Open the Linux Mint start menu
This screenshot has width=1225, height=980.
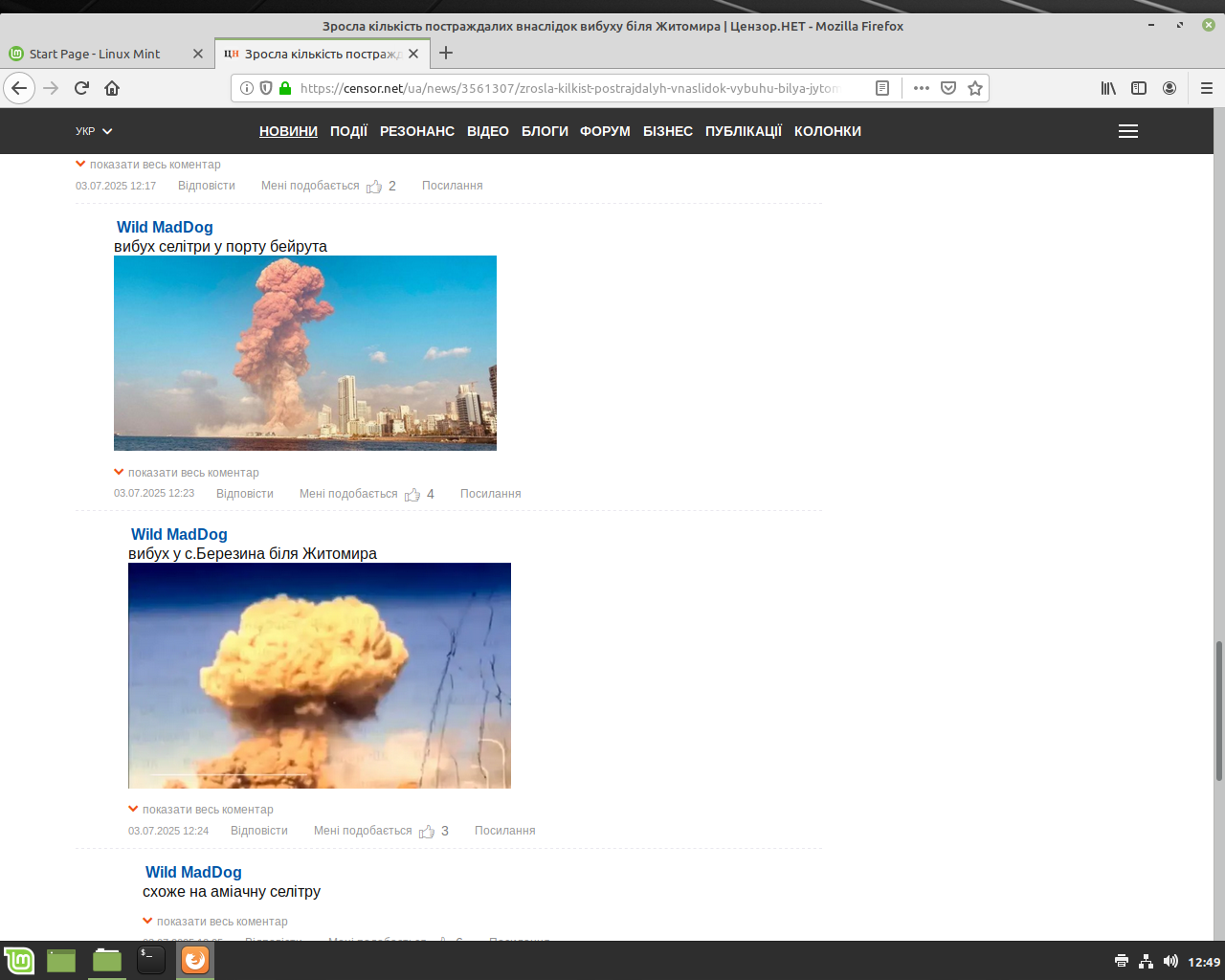[x=19, y=960]
